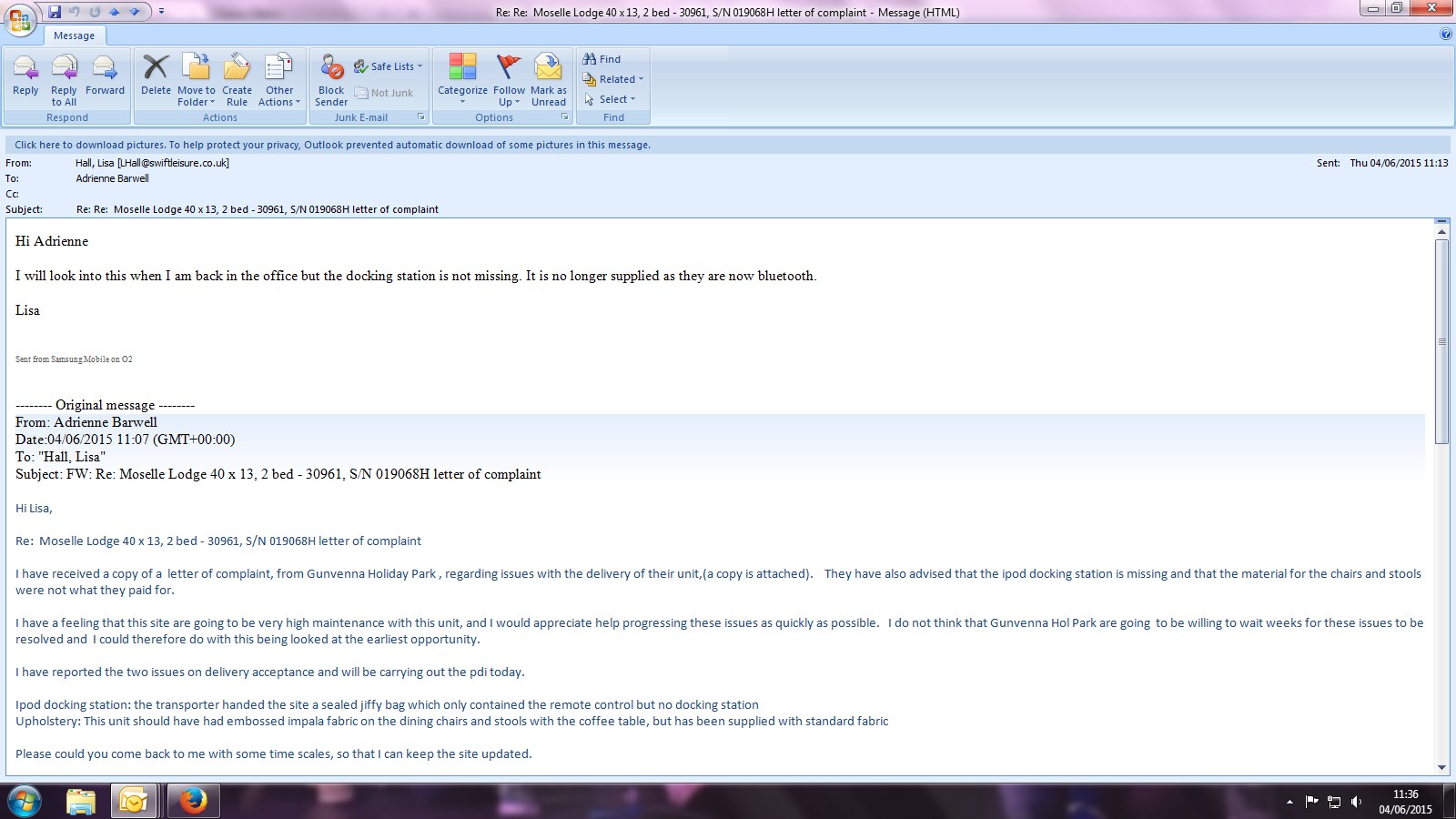Open network status tray icon

[1334, 802]
